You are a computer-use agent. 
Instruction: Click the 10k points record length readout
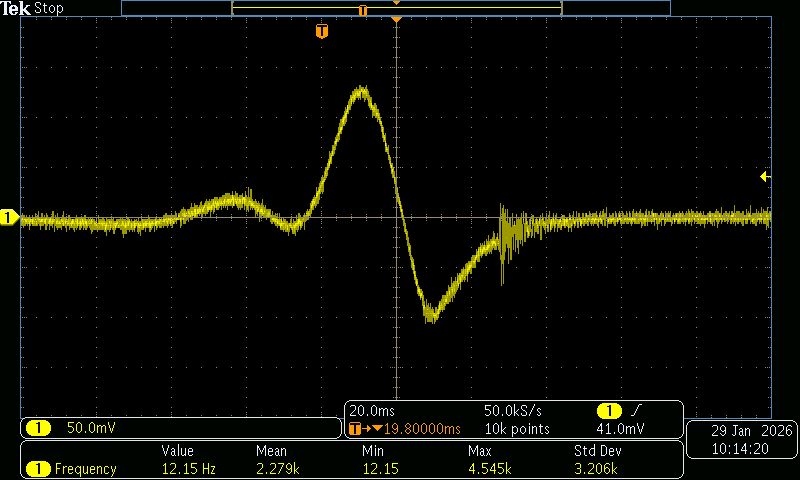(517, 429)
